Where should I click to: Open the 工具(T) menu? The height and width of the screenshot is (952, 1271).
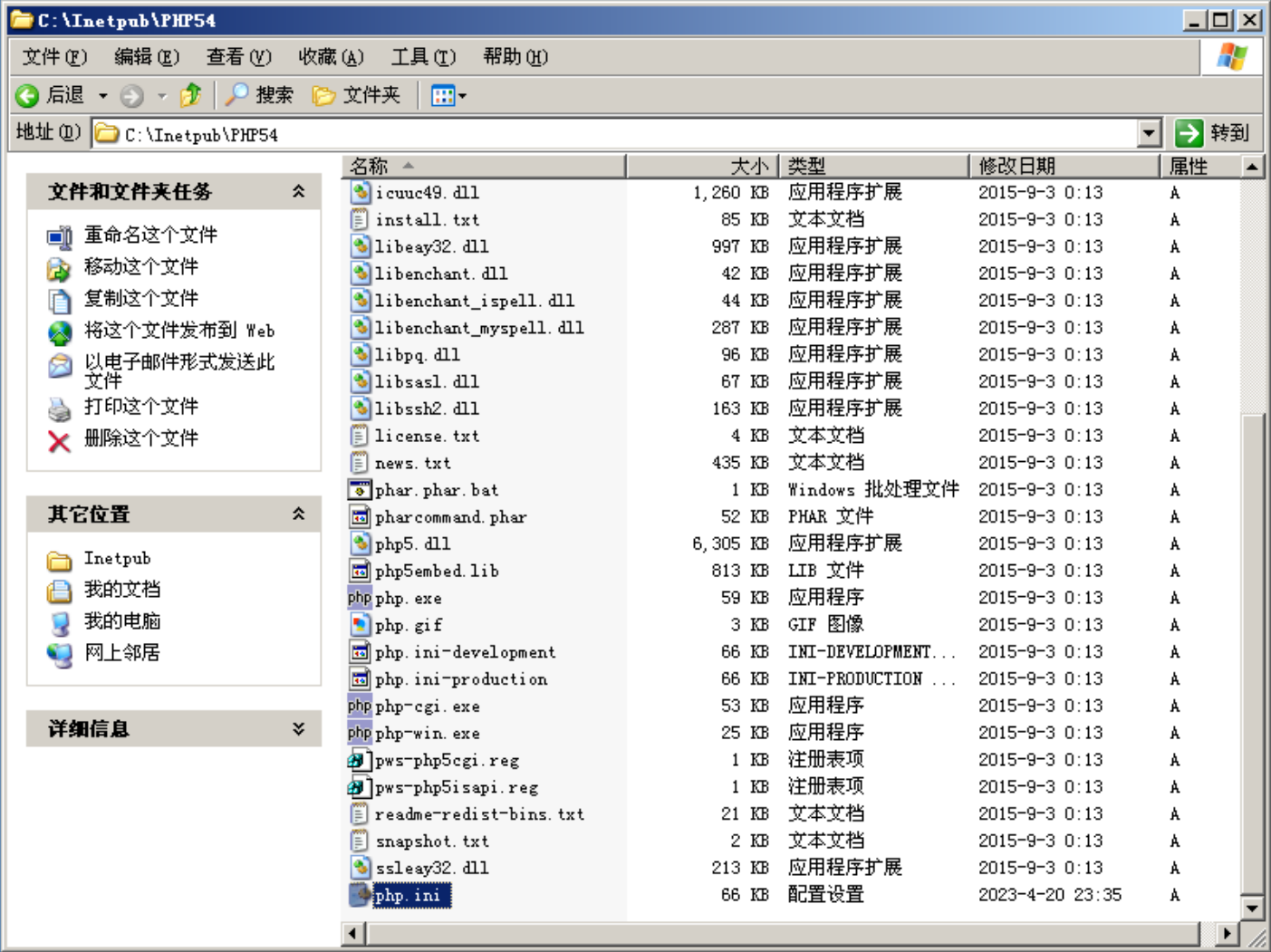(x=423, y=57)
